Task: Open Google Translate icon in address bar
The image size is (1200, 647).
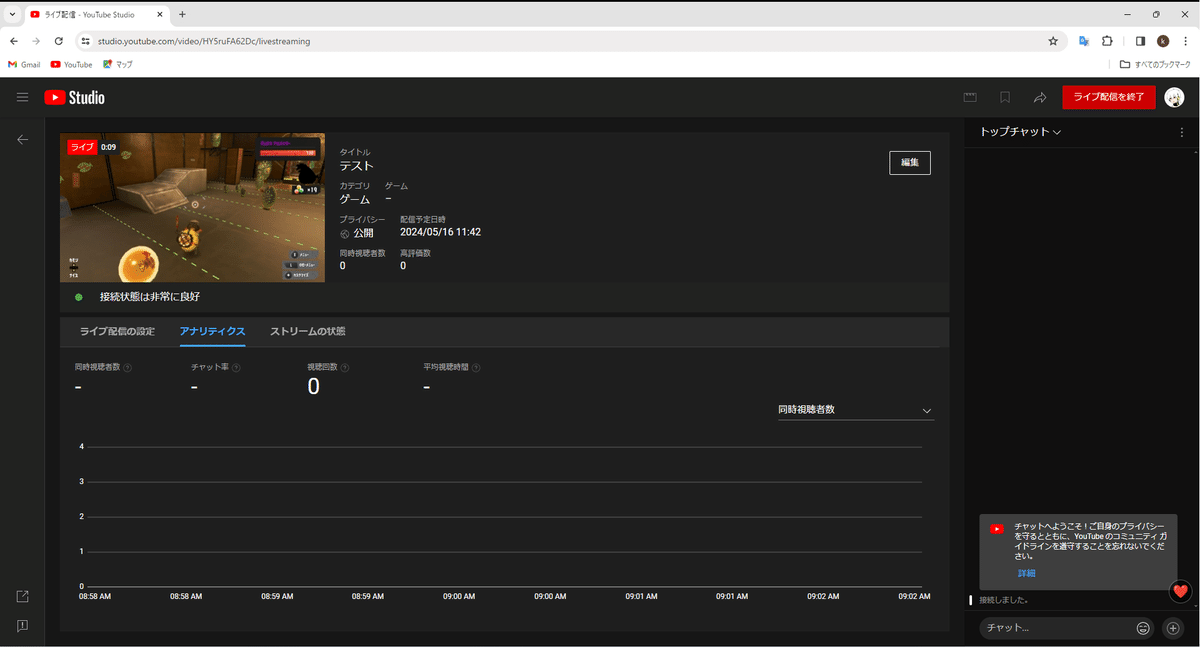Action: pos(1083,41)
